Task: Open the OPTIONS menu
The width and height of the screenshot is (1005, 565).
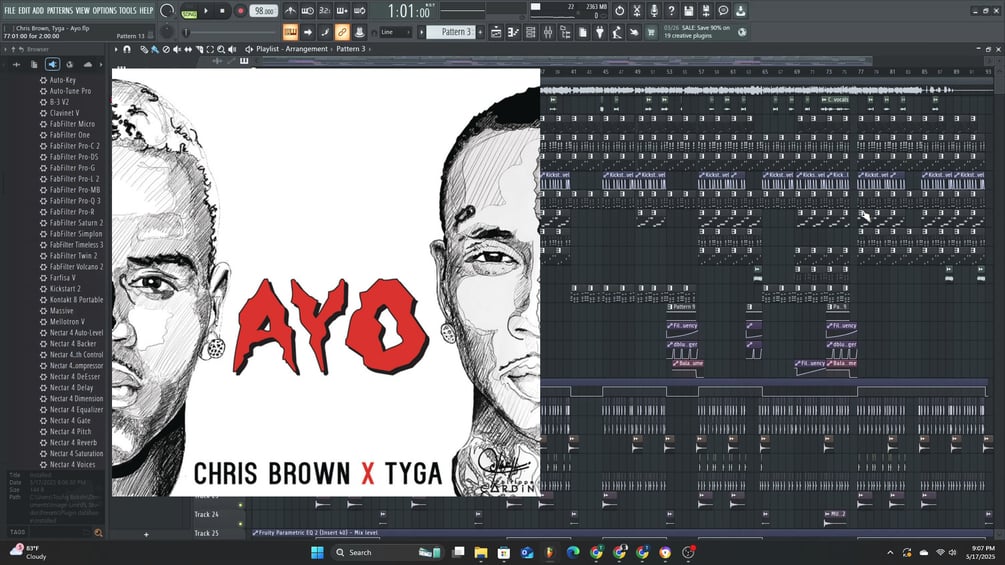Action: pyautogui.click(x=104, y=10)
